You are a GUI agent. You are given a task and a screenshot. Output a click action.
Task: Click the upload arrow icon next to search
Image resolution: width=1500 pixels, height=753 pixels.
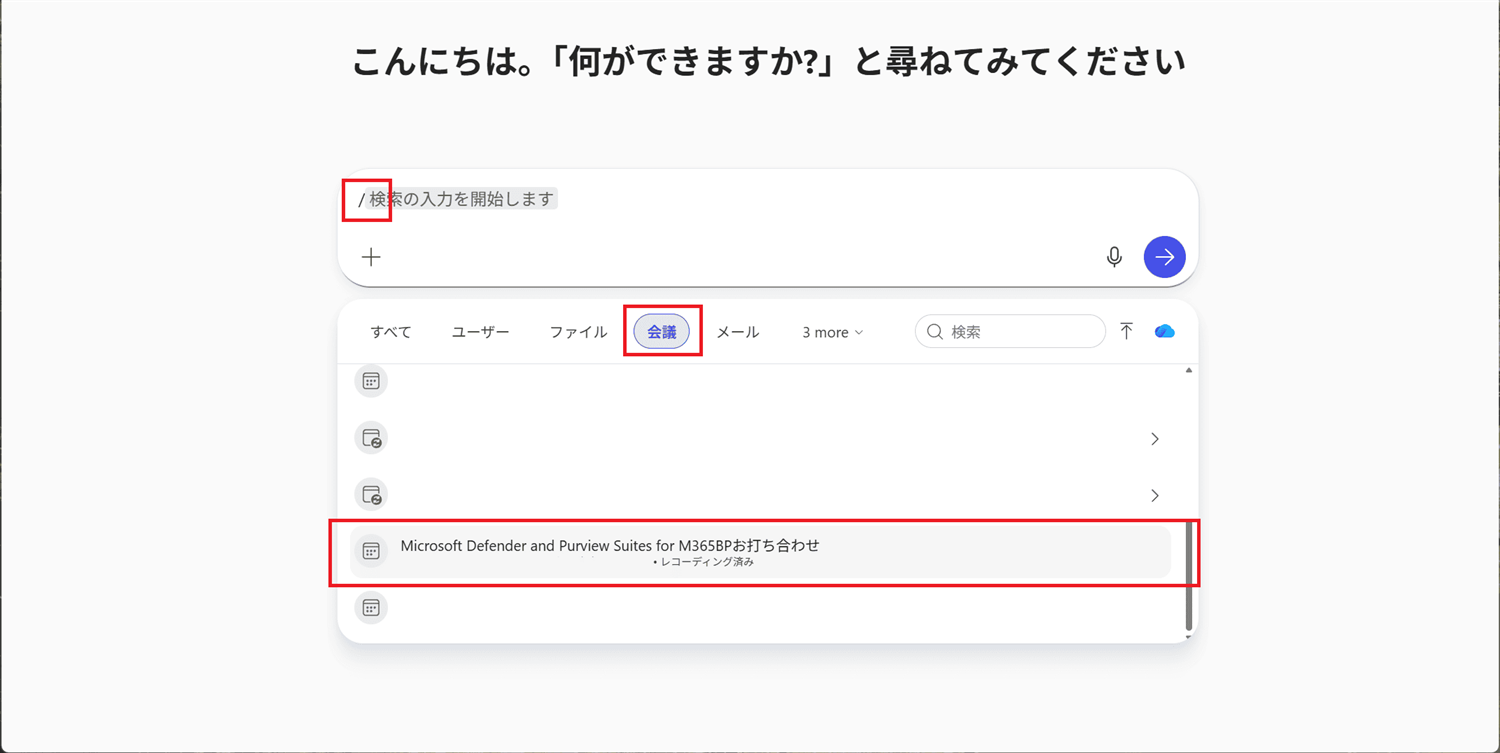pyautogui.click(x=1127, y=331)
